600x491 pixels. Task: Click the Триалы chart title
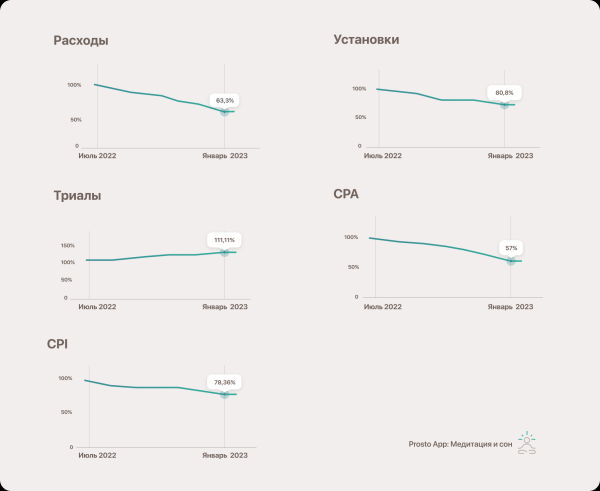pos(77,196)
